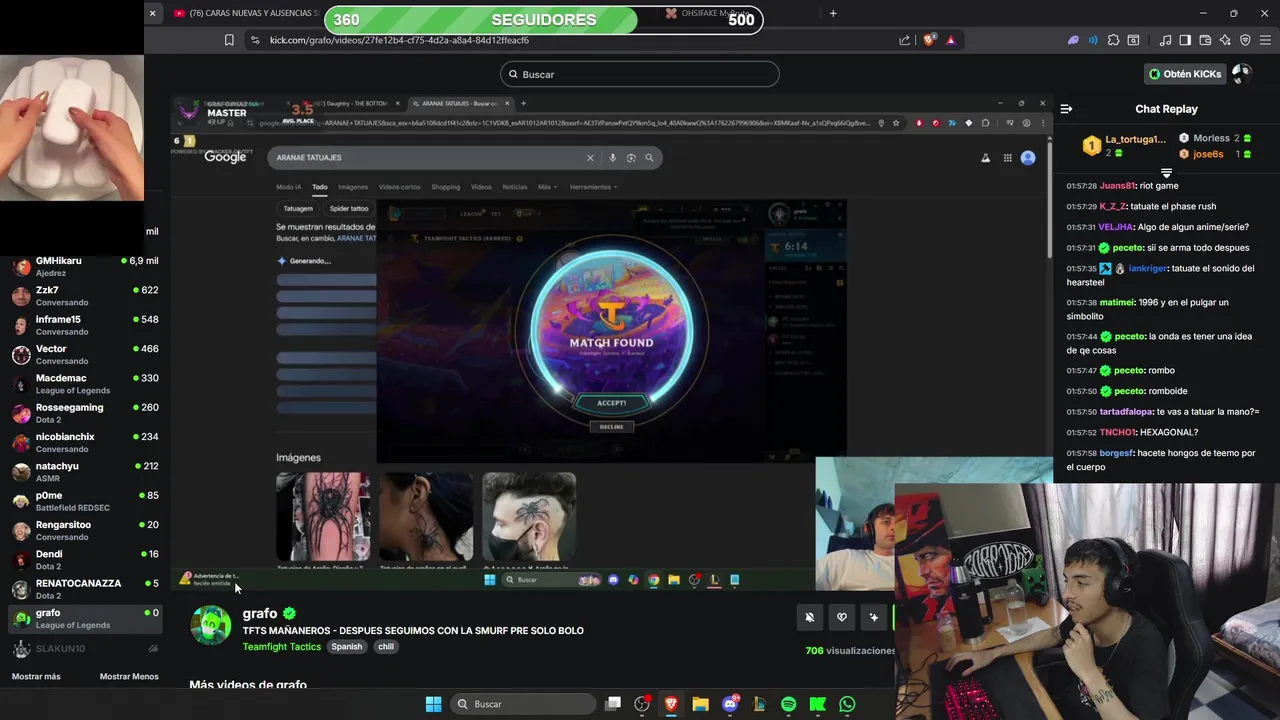
Task: Click the site info icon before URL
Action: [x=255, y=40]
